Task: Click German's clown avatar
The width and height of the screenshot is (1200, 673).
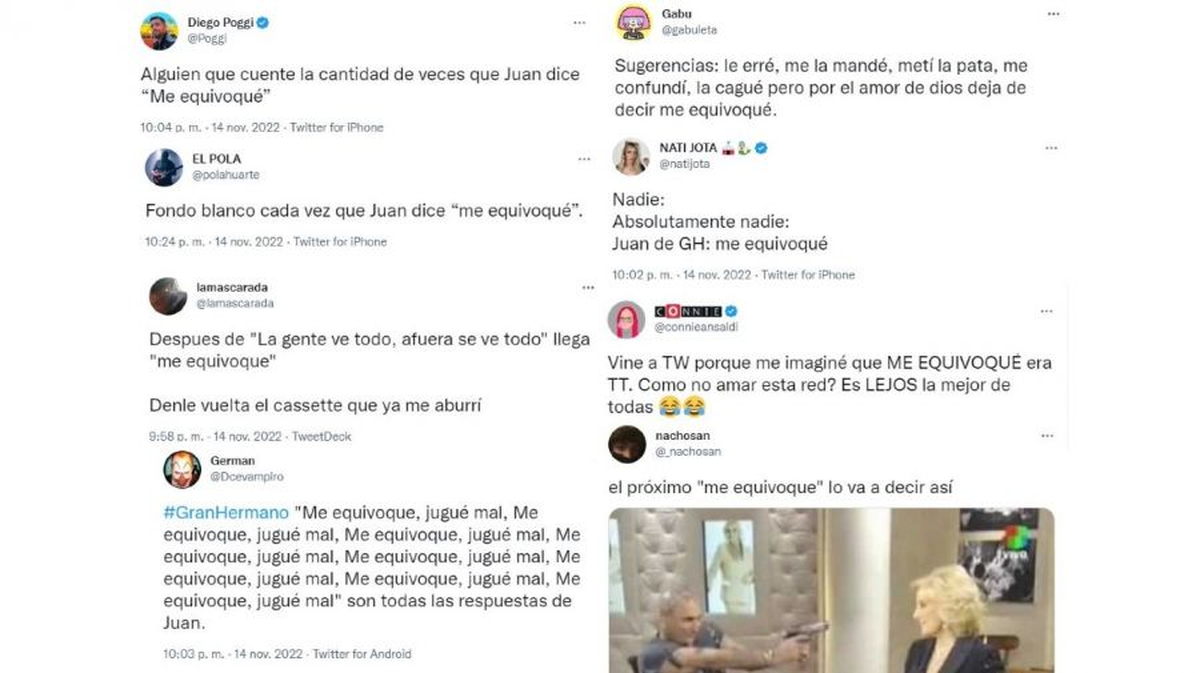Action: click(182, 469)
